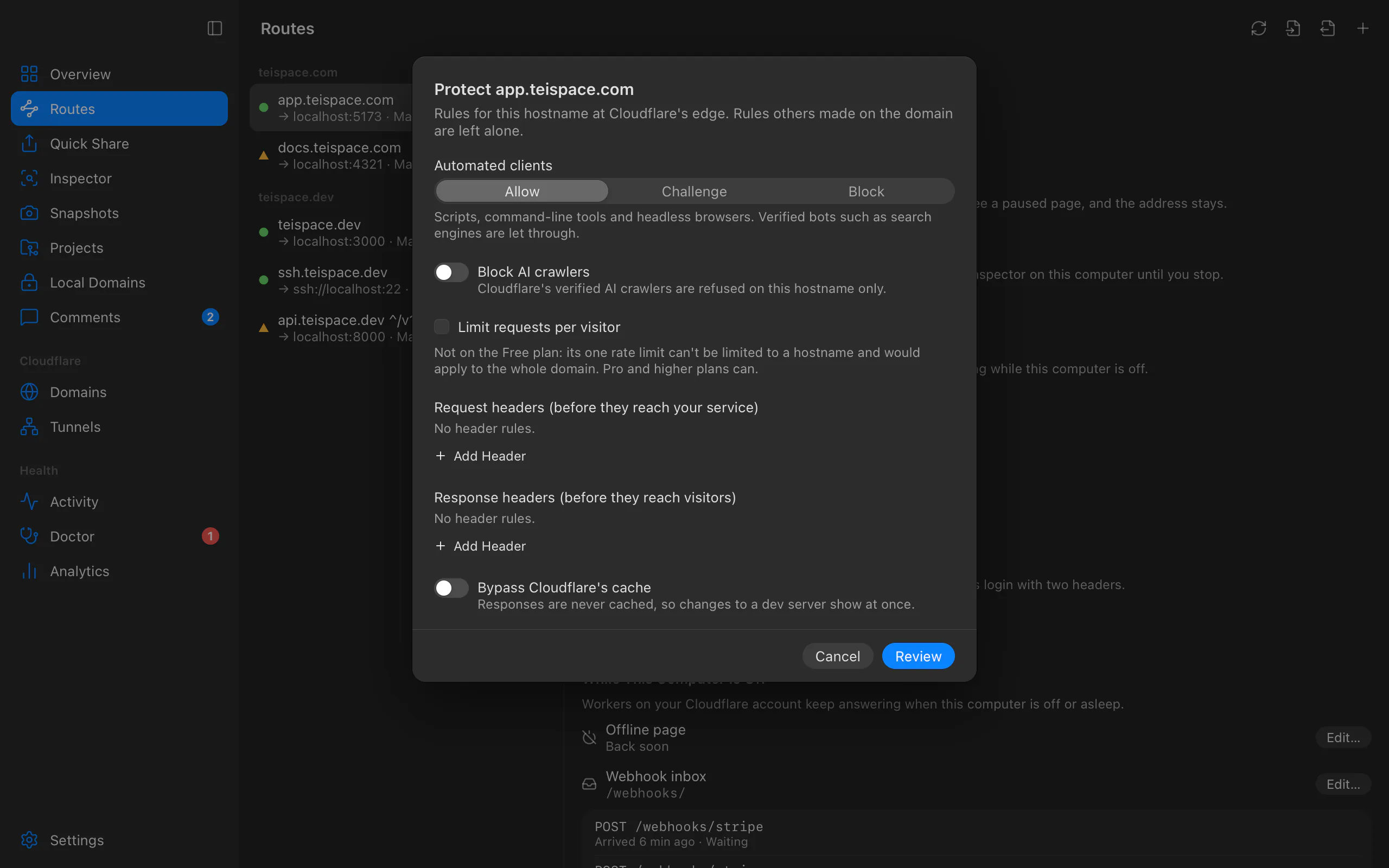The image size is (1389, 868).
Task: Open Settings at sidebar bottom
Action: pyautogui.click(x=119, y=840)
